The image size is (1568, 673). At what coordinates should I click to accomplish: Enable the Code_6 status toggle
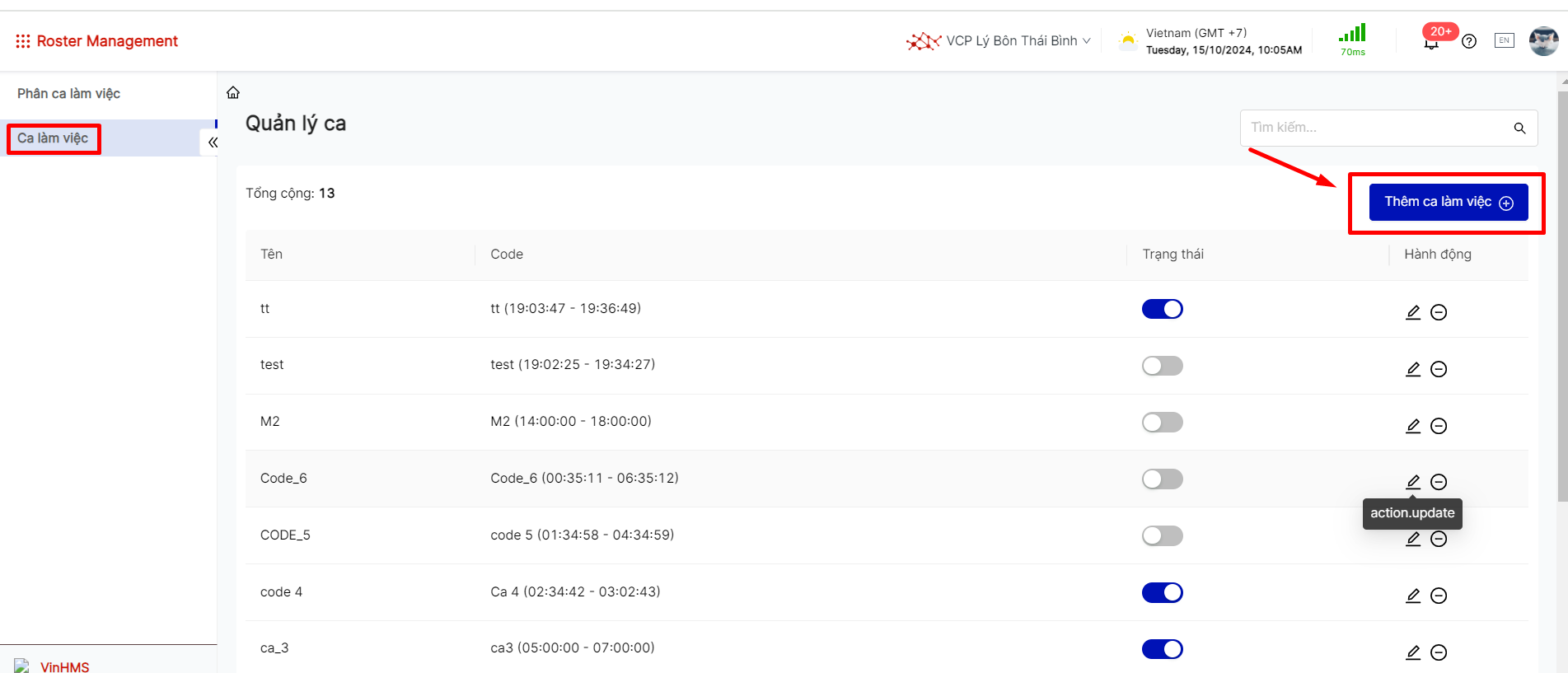tap(1162, 479)
